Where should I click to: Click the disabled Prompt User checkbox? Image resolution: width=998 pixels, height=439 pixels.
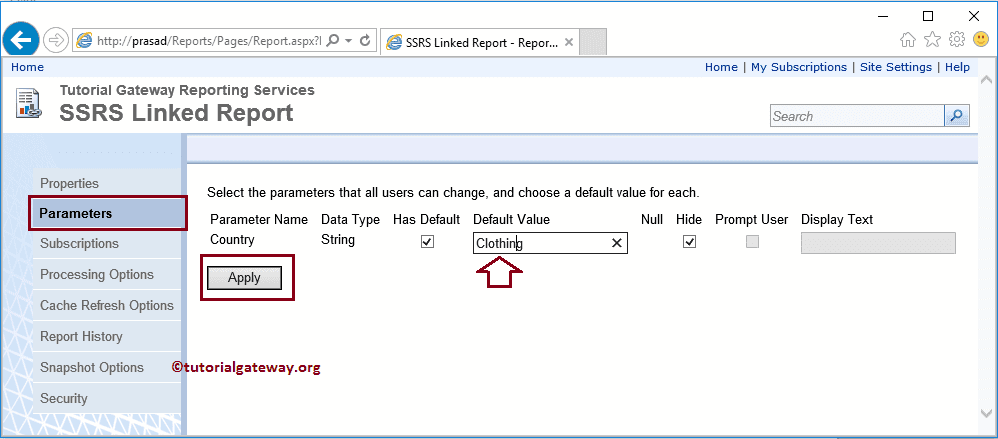coord(752,242)
